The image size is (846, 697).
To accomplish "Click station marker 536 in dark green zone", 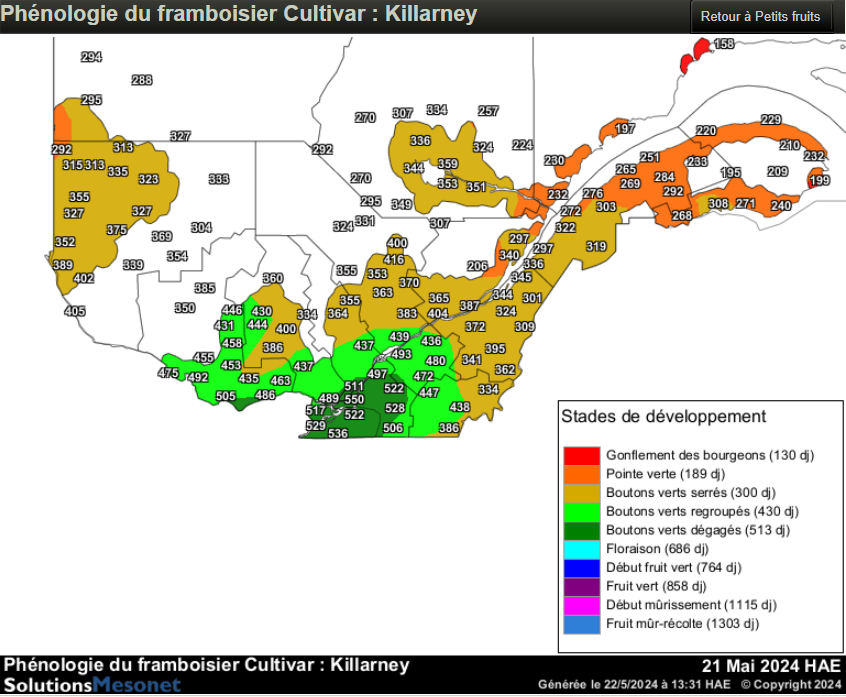I will tap(338, 434).
